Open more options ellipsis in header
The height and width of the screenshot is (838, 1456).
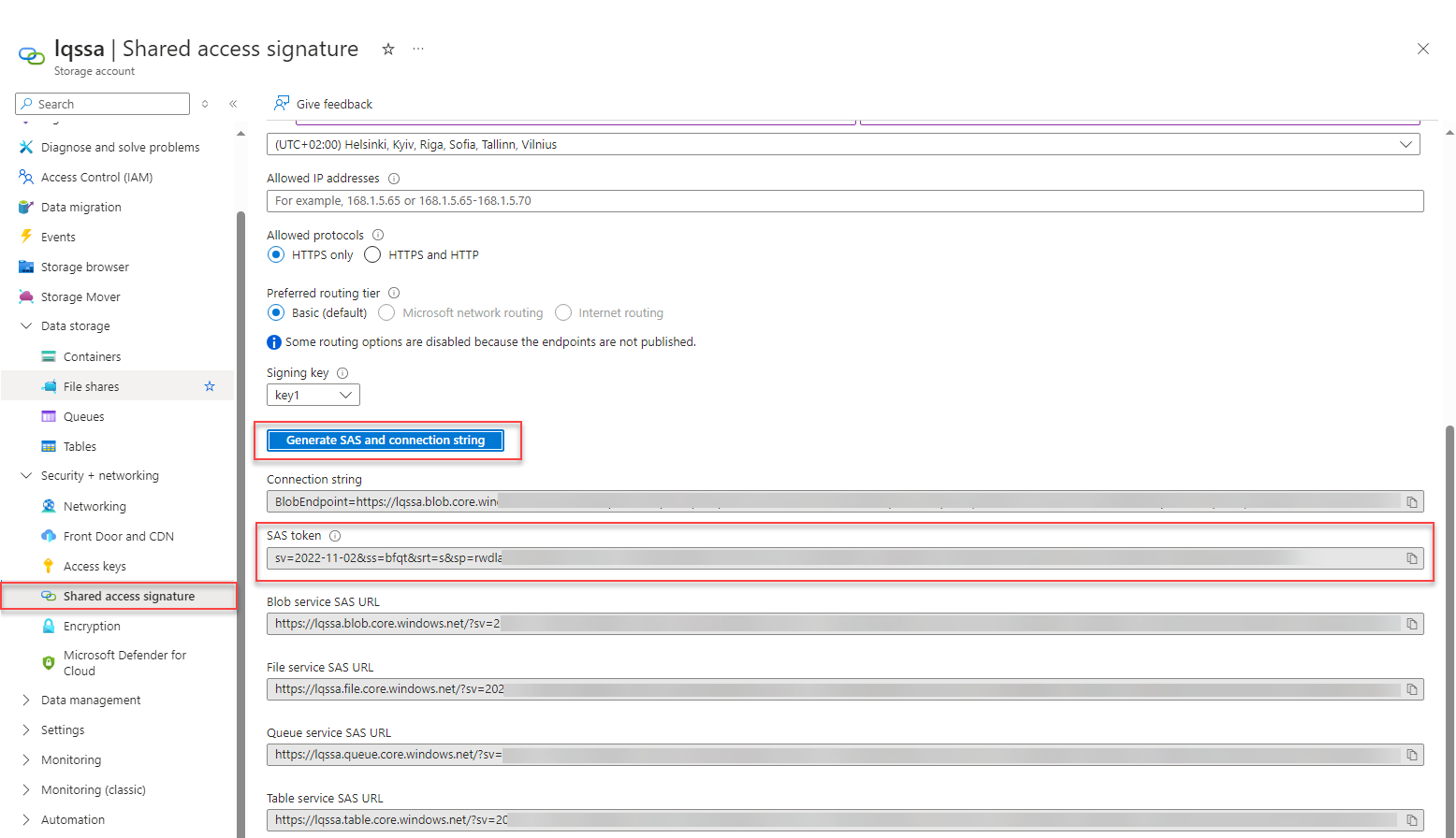point(418,49)
